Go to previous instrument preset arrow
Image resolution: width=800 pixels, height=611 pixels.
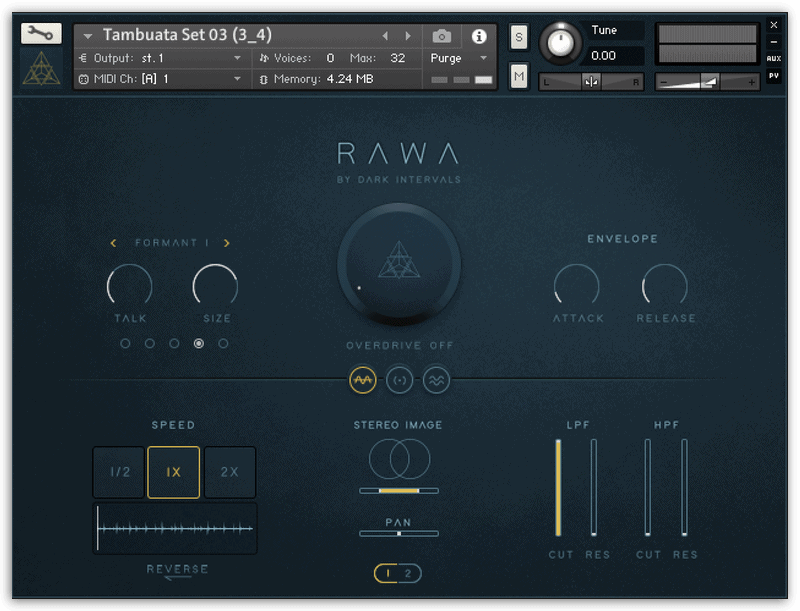[385, 36]
